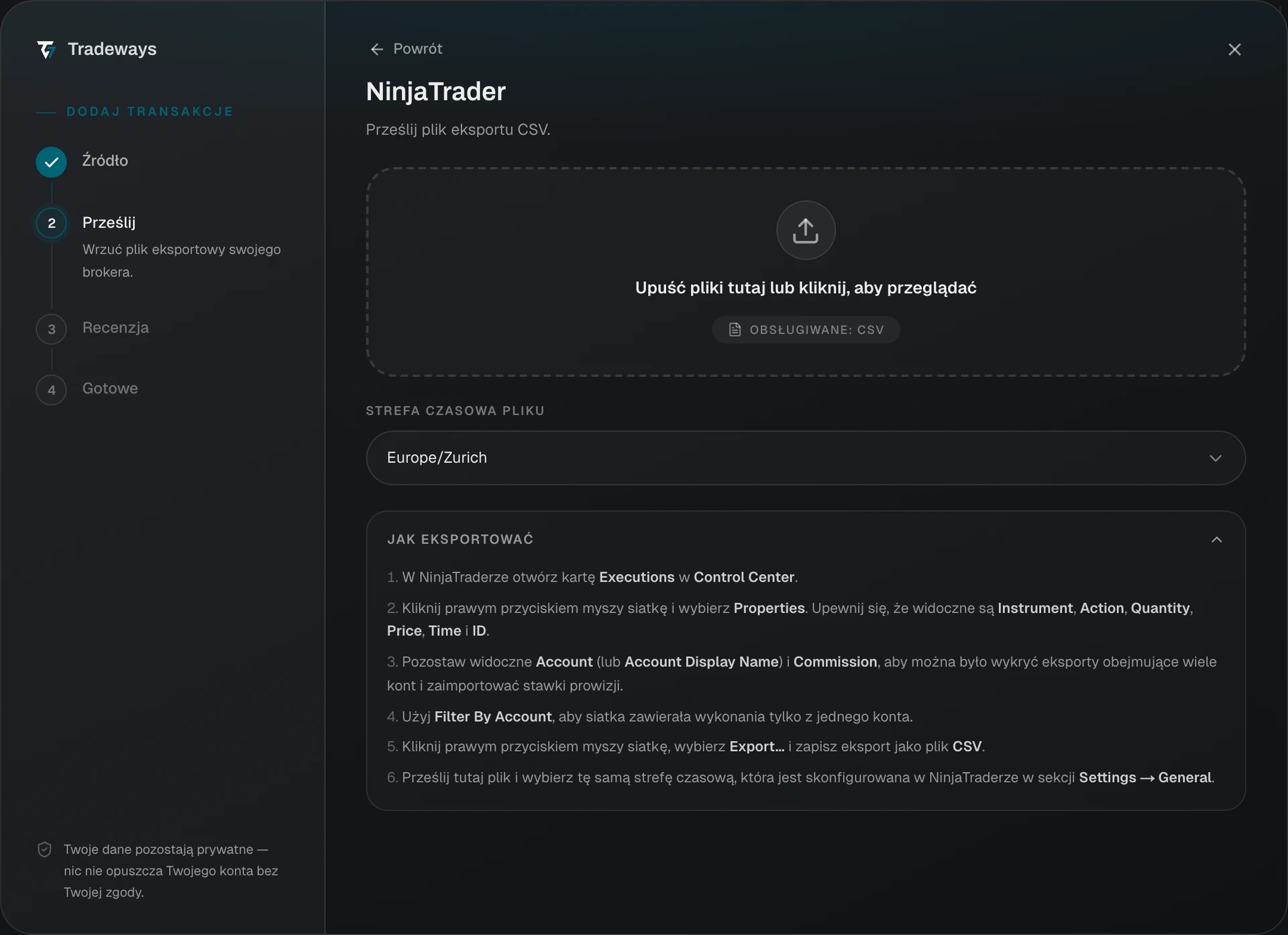Click 'Wrzuć plik eksportowy swojego brokera' description
1288x935 pixels.
182,261
